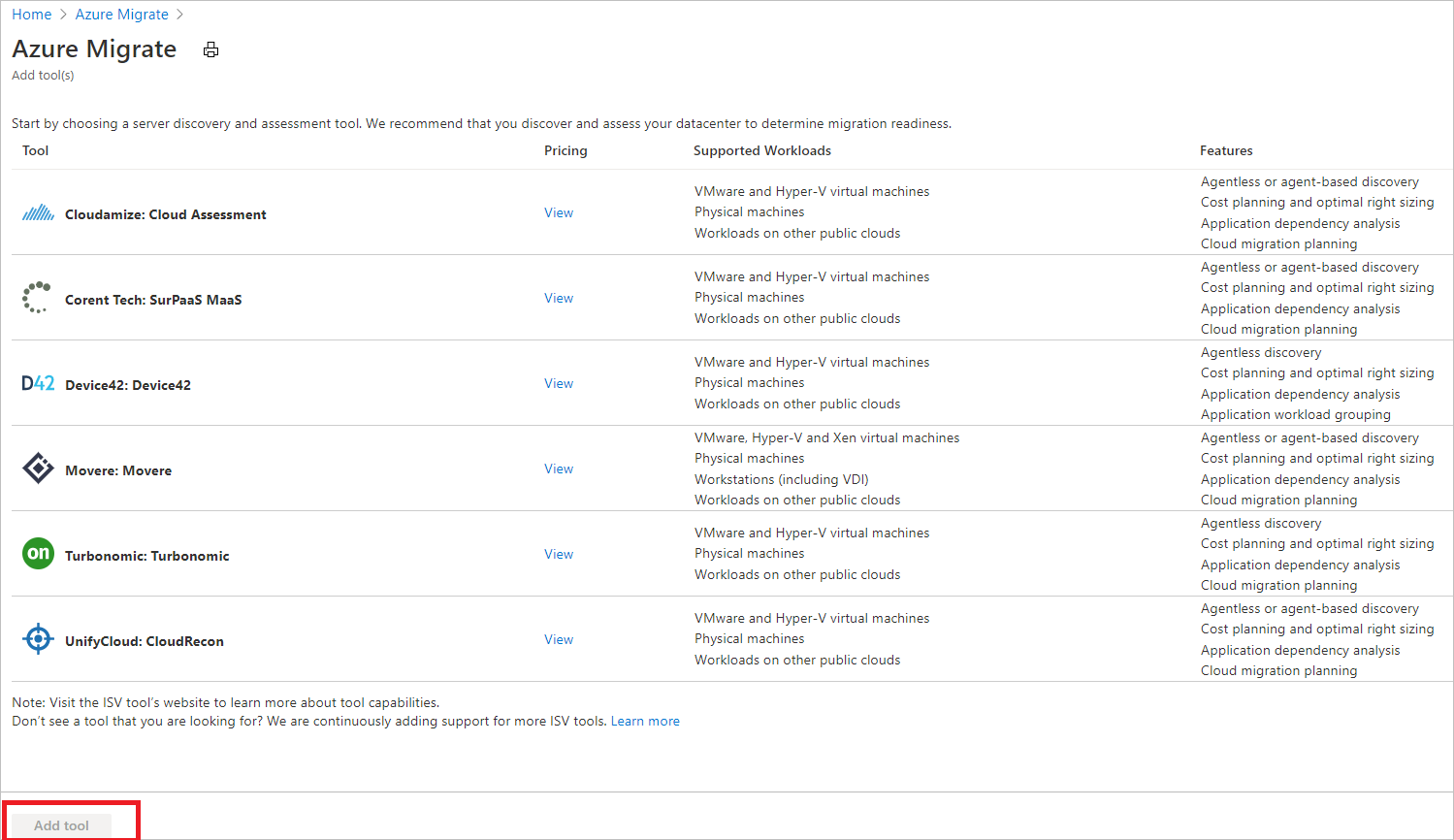Click the UnifyCloud CloudRecon target icon

[x=38, y=639]
